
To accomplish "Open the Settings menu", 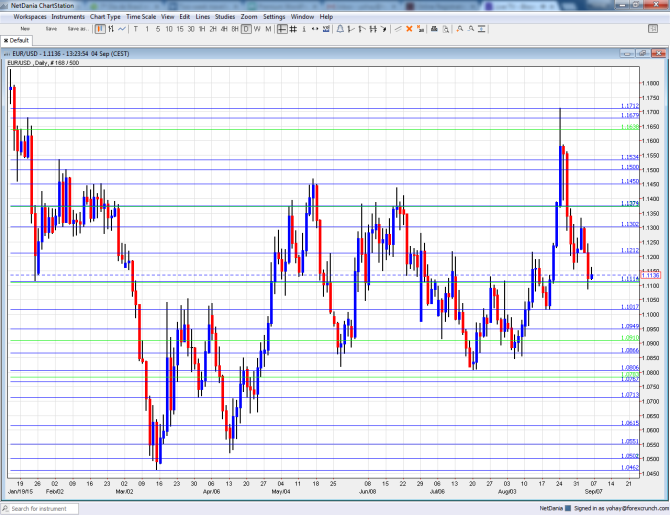I will click(274, 17).
